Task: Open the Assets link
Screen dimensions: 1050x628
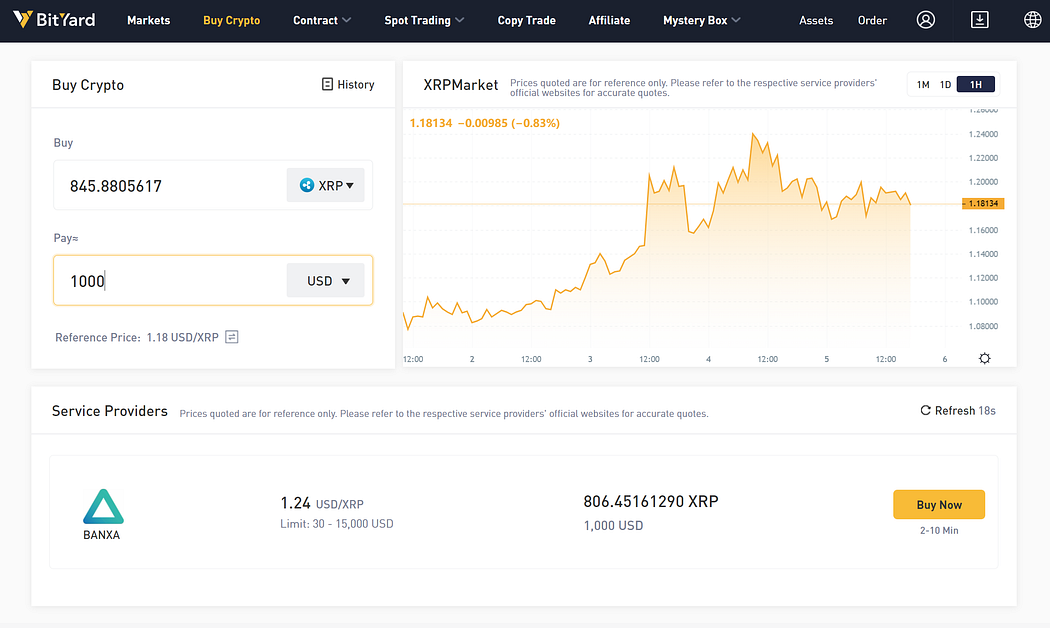Action: pyautogui.click(x=816, y=20)
